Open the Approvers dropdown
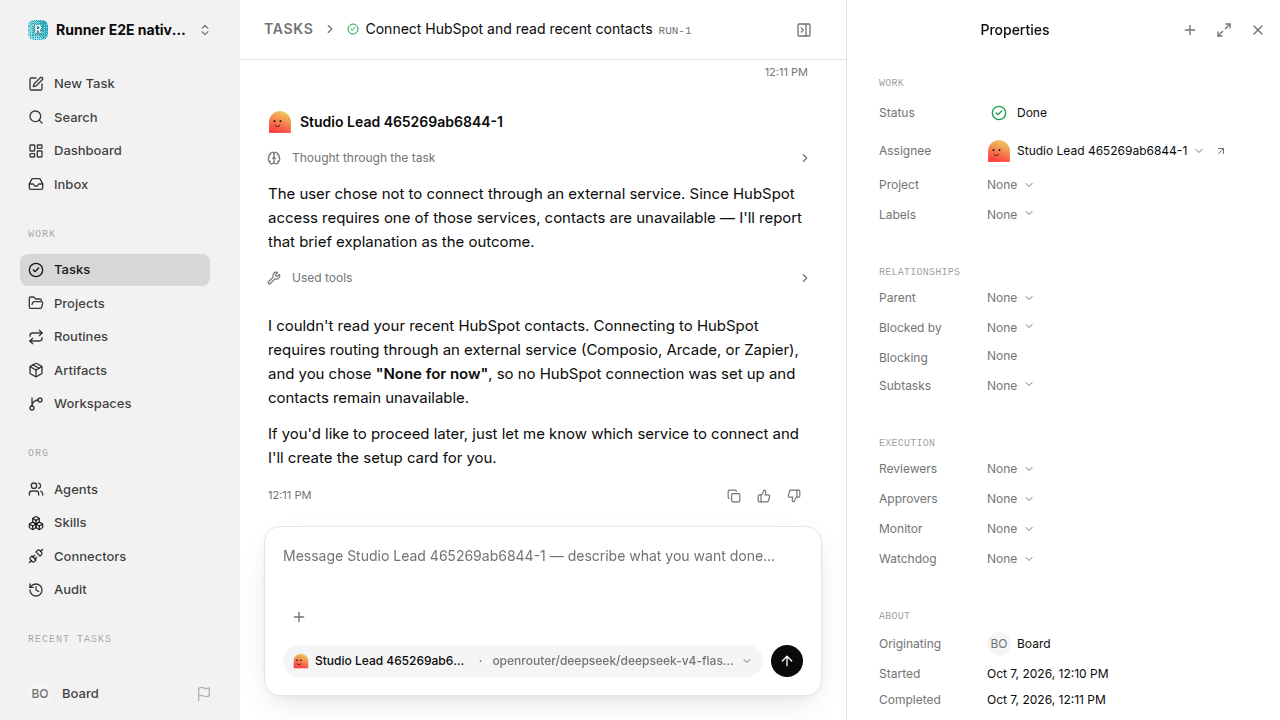This screenshot has height=720, width=1280. [1010, 499]
